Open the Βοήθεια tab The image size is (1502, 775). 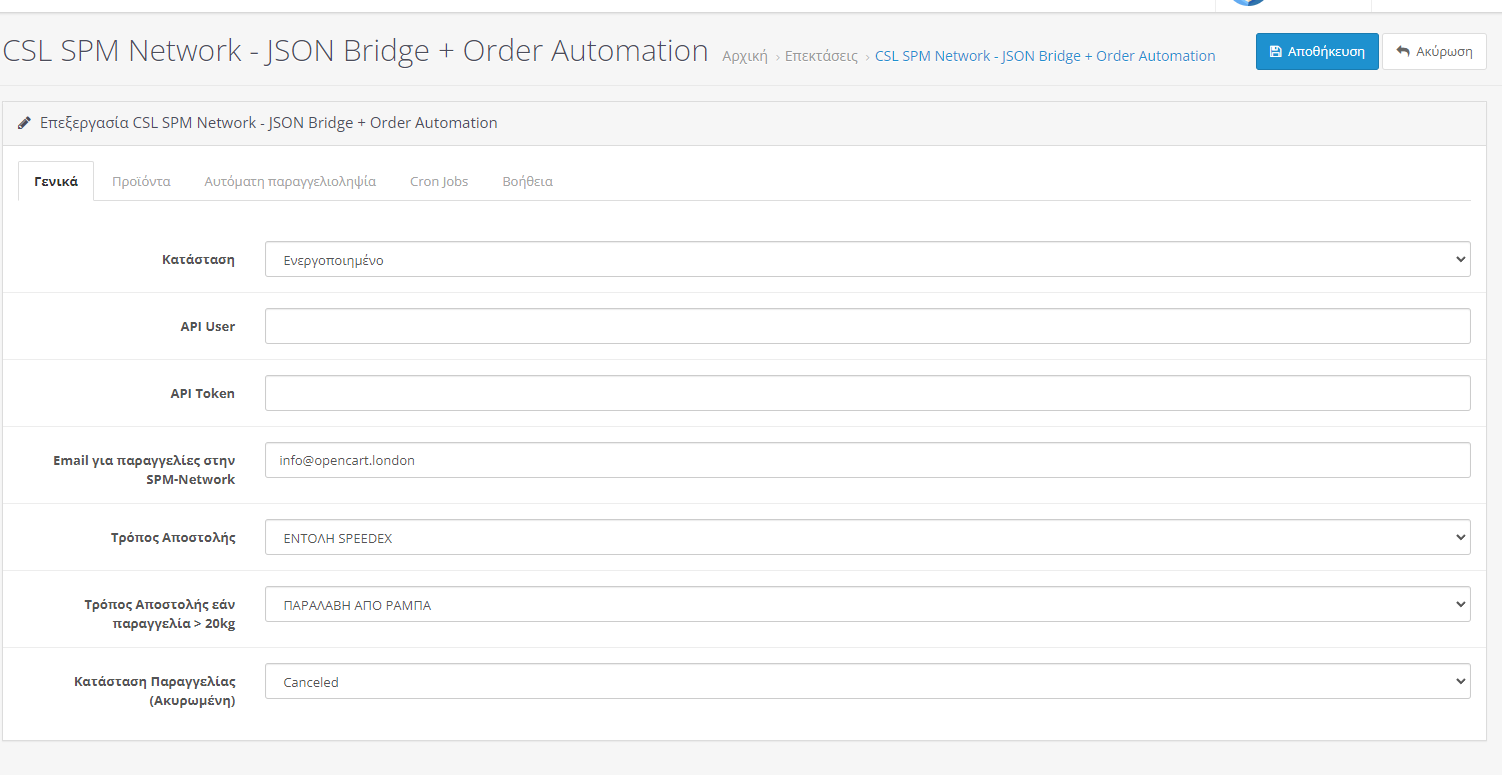[527, 182]
